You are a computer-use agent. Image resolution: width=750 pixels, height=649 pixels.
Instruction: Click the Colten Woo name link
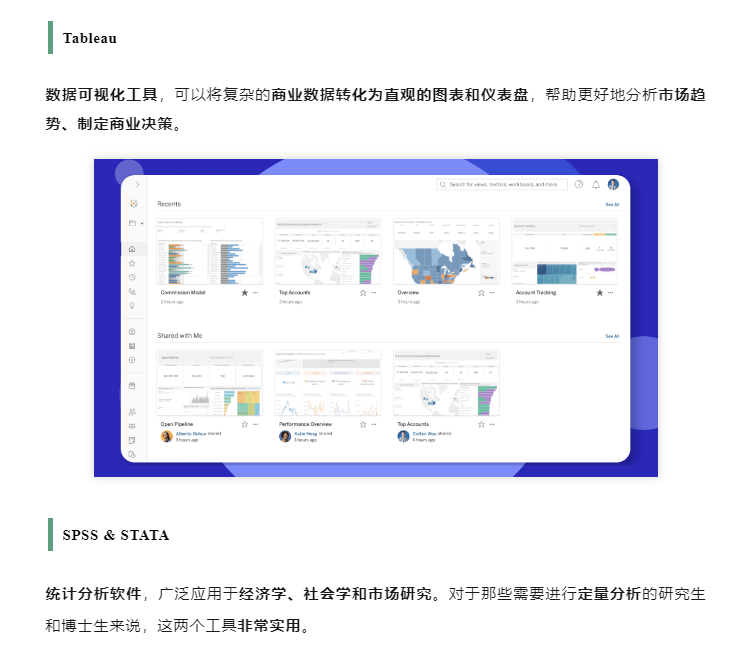pos(424,434)
